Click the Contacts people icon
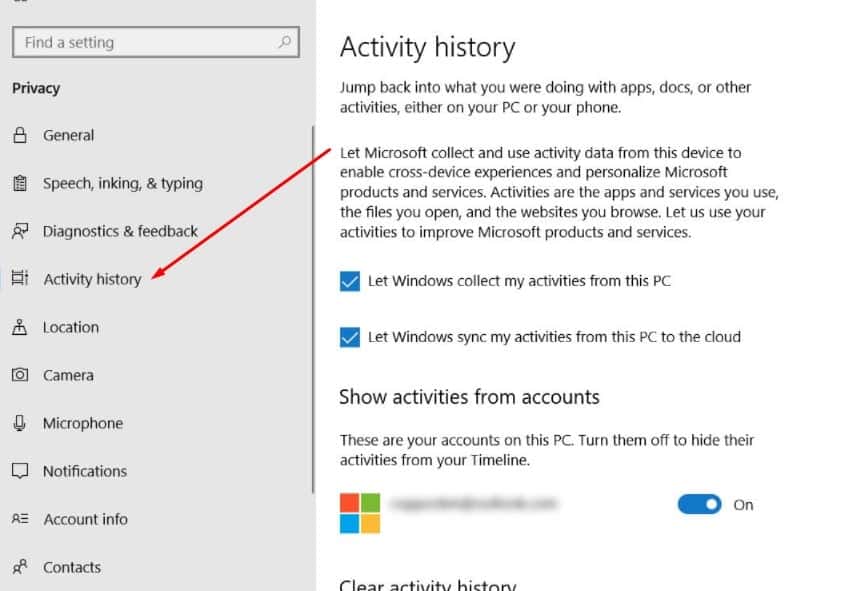The height and width of the screenshot is (591, 841). [20, 567]
